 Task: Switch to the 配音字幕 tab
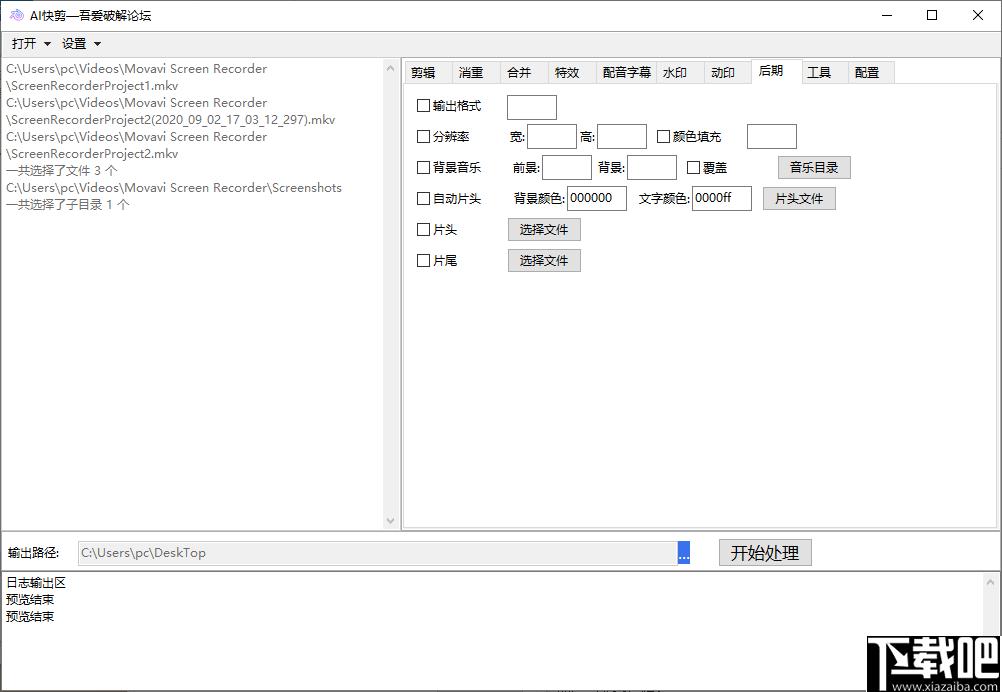627,73
